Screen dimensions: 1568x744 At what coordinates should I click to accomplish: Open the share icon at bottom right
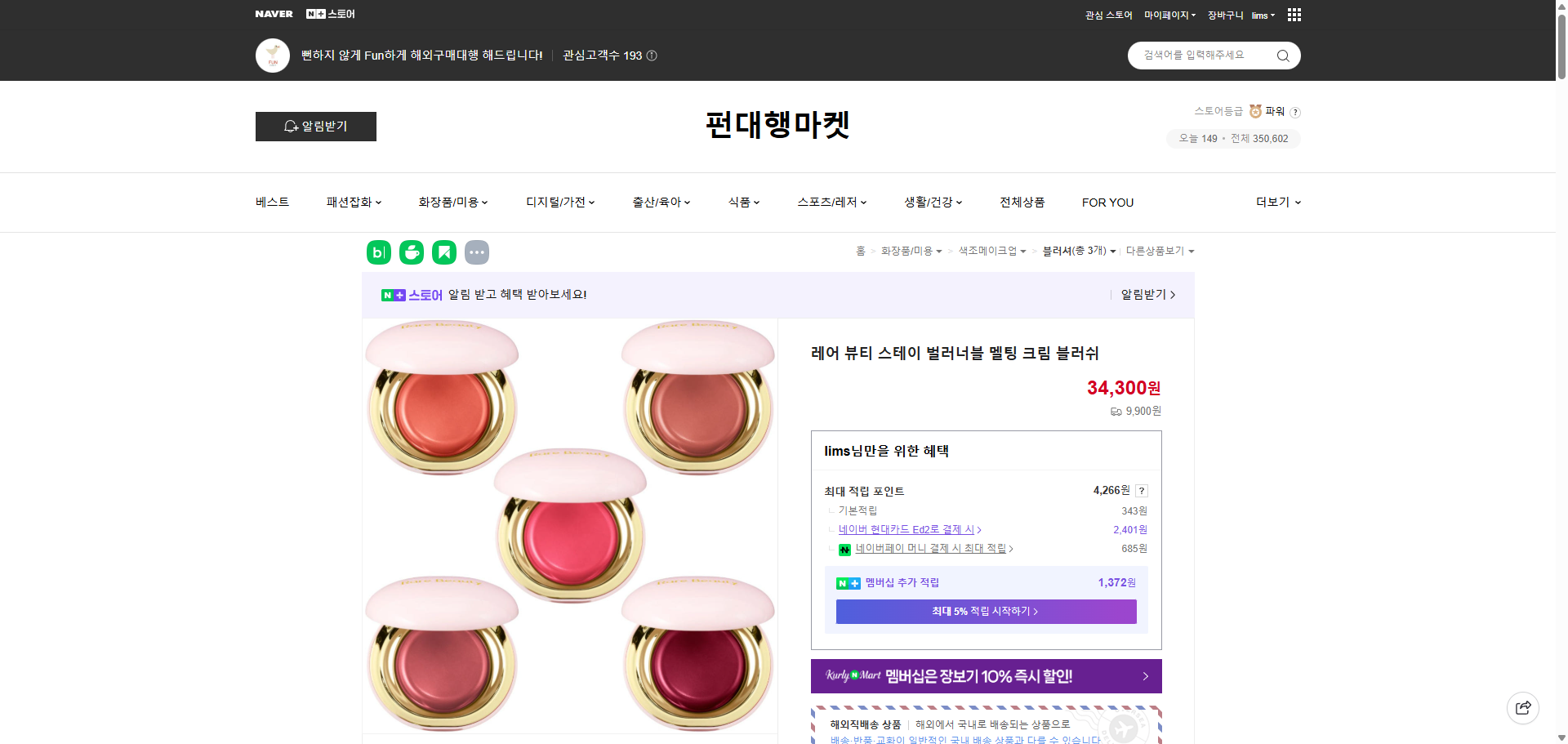[x=1522, y=707]
